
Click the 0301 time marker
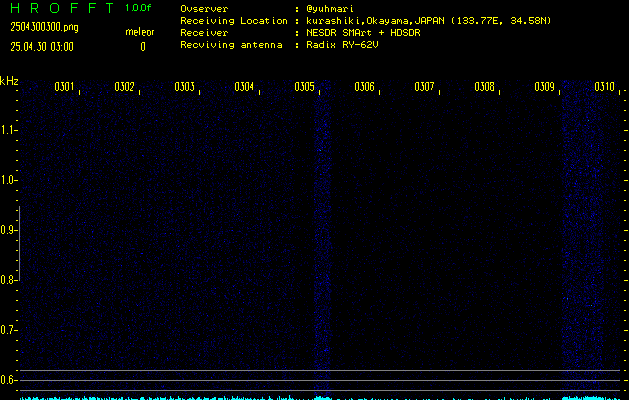pos(64,87)
